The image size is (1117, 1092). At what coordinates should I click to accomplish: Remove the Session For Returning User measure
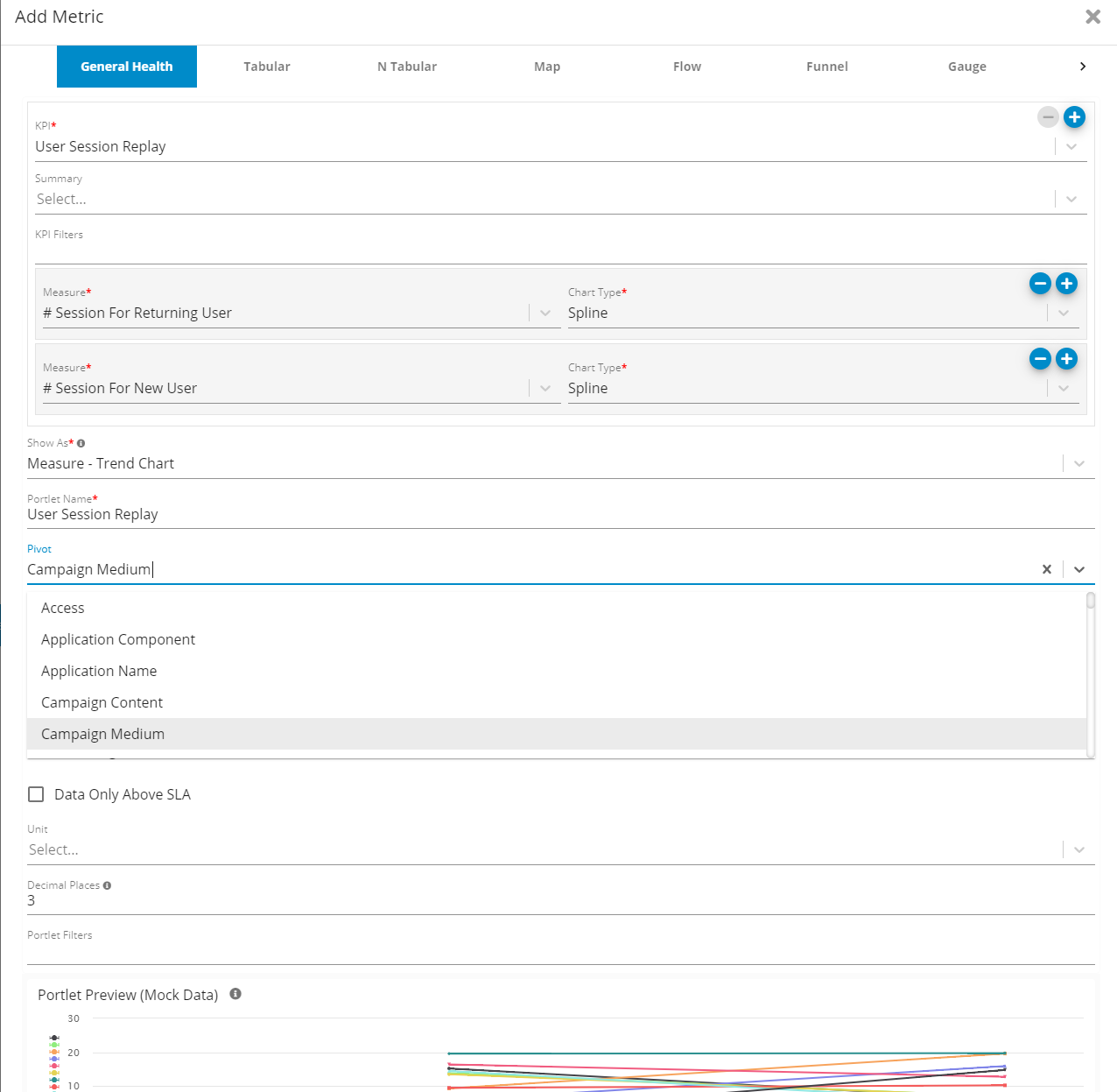(1040, 283)
